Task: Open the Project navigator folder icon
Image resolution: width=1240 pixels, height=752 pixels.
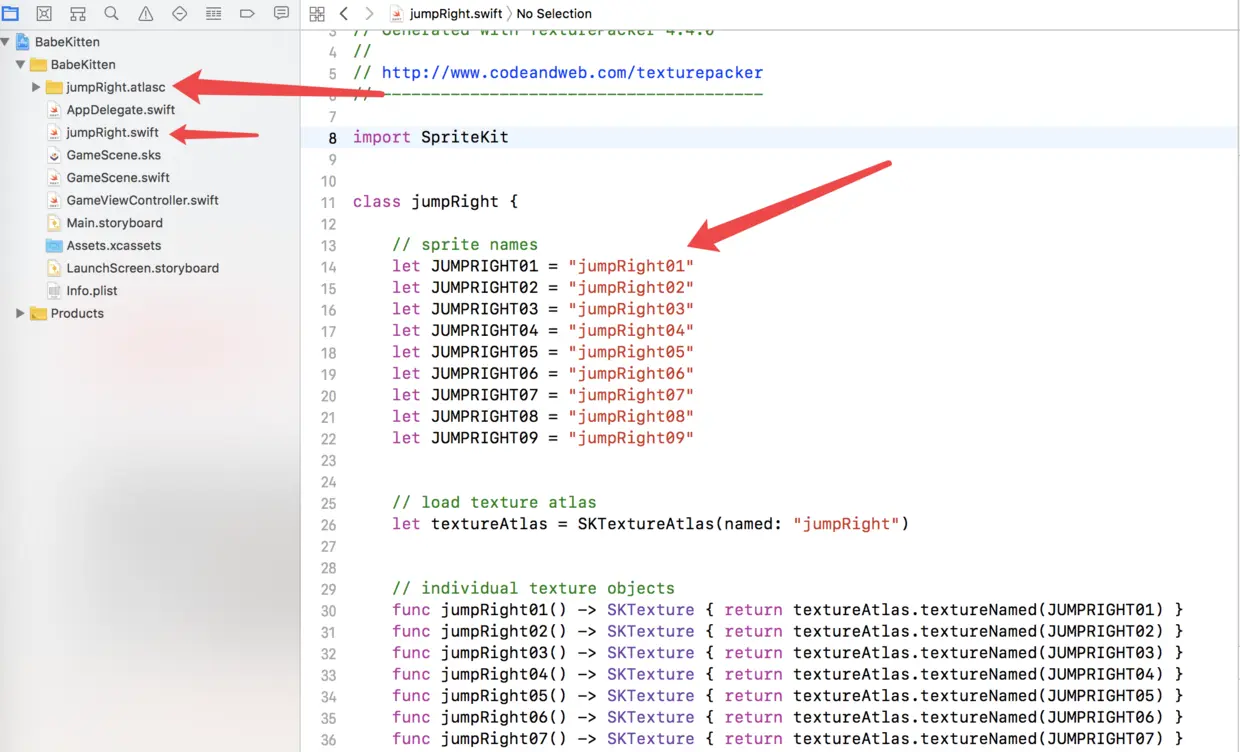Action: pos(10,13)
